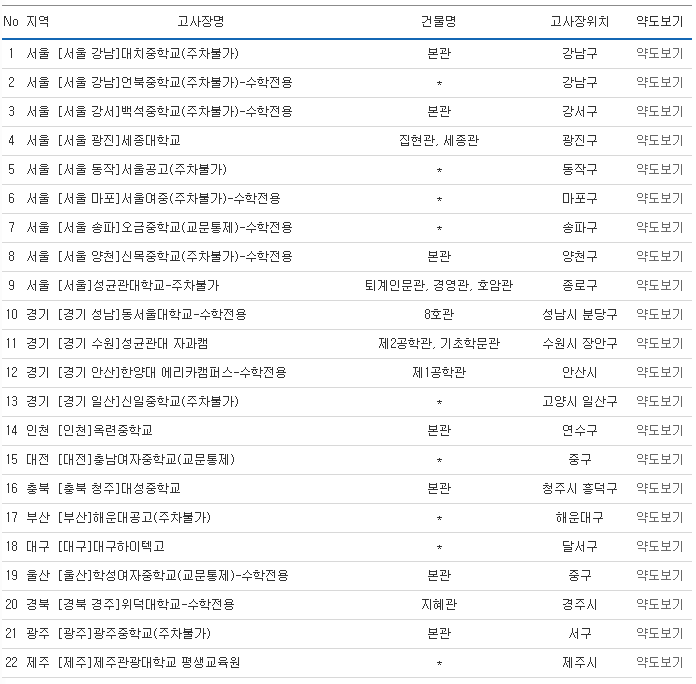Image resolution: width=696 pixels, height=684 pixels.
Task: Select 약도보기 for 광주중학교 row
Action: click(659, 633)
